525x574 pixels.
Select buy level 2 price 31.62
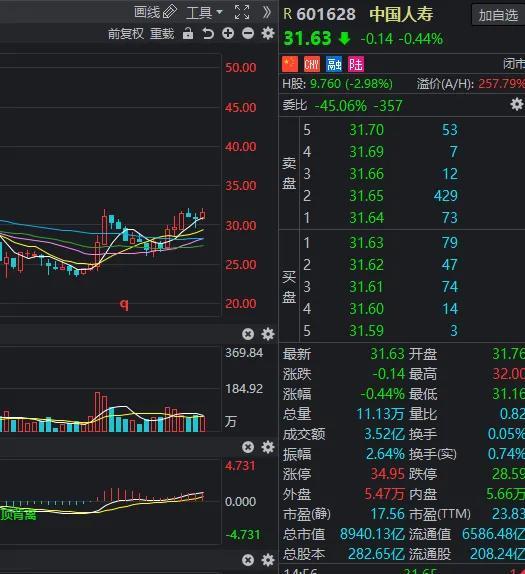pos(366,264)
